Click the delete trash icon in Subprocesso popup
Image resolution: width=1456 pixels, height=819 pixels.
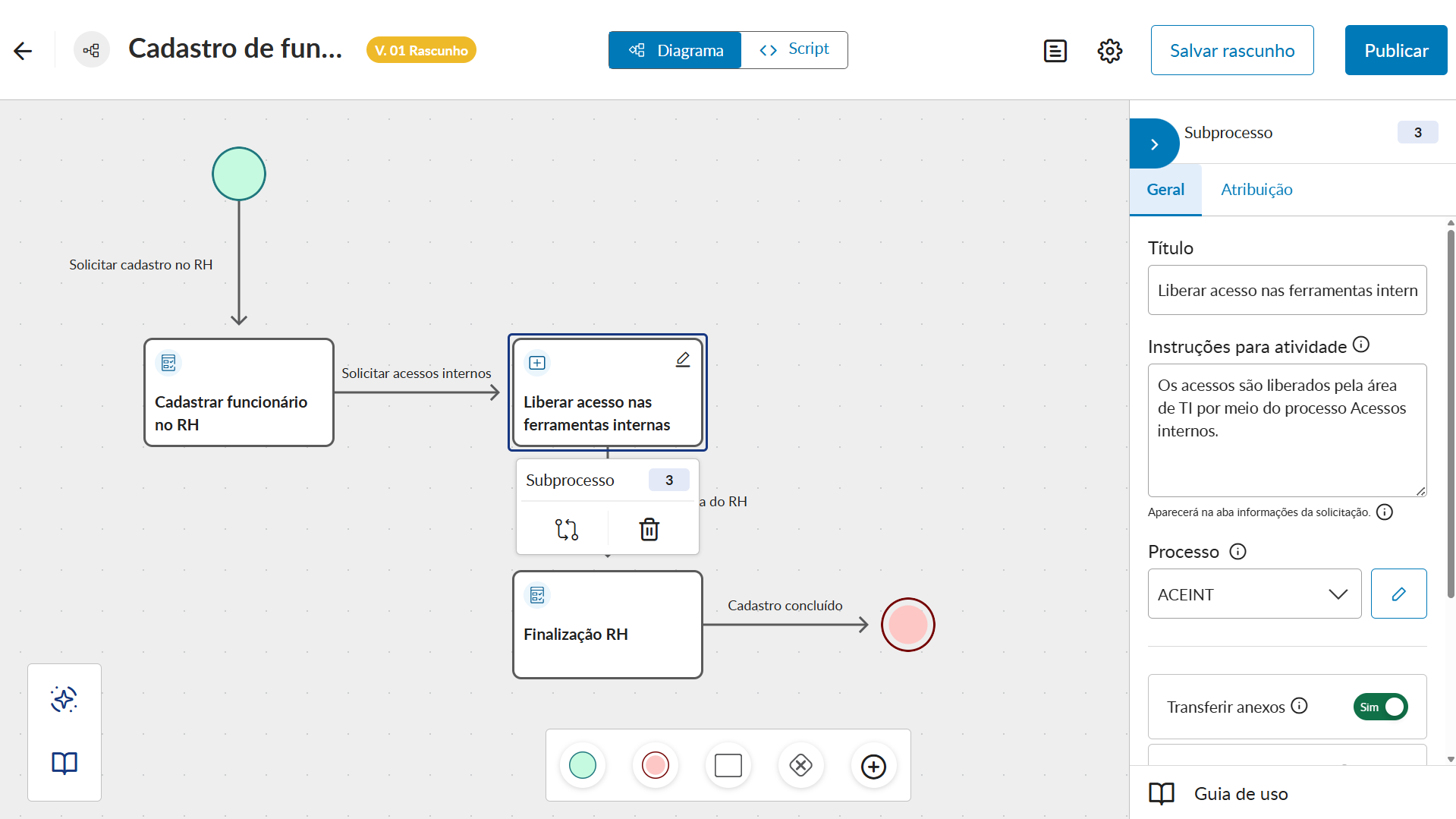[x=649, y=529]
